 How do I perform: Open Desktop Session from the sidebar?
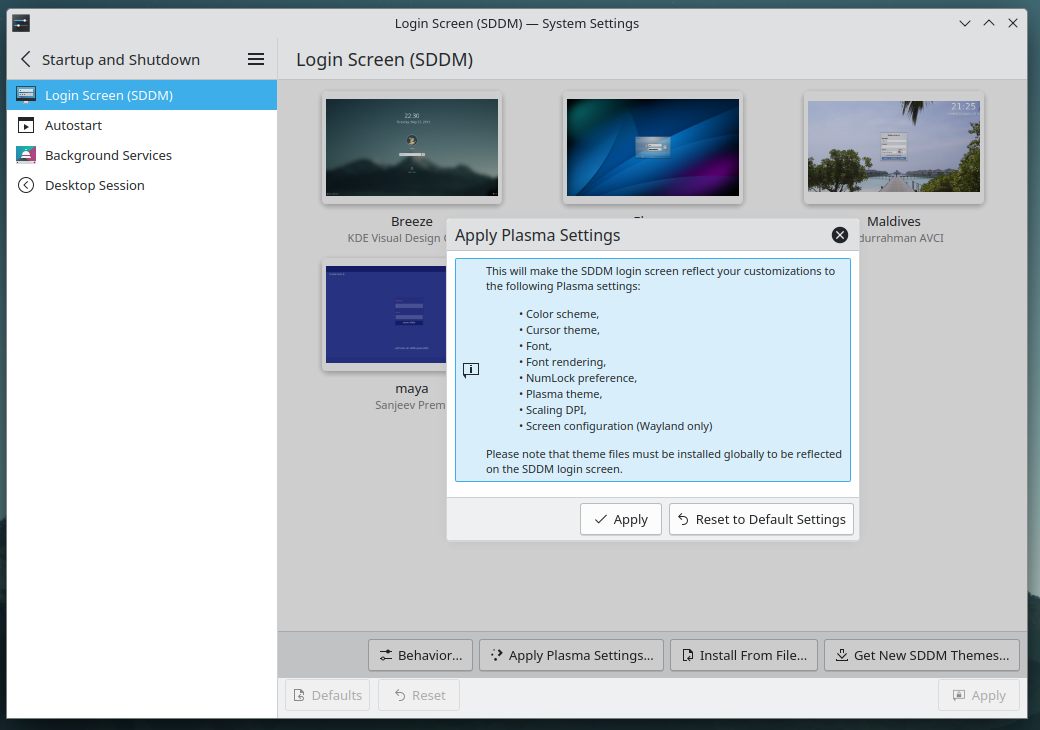[x=142, y=185]
